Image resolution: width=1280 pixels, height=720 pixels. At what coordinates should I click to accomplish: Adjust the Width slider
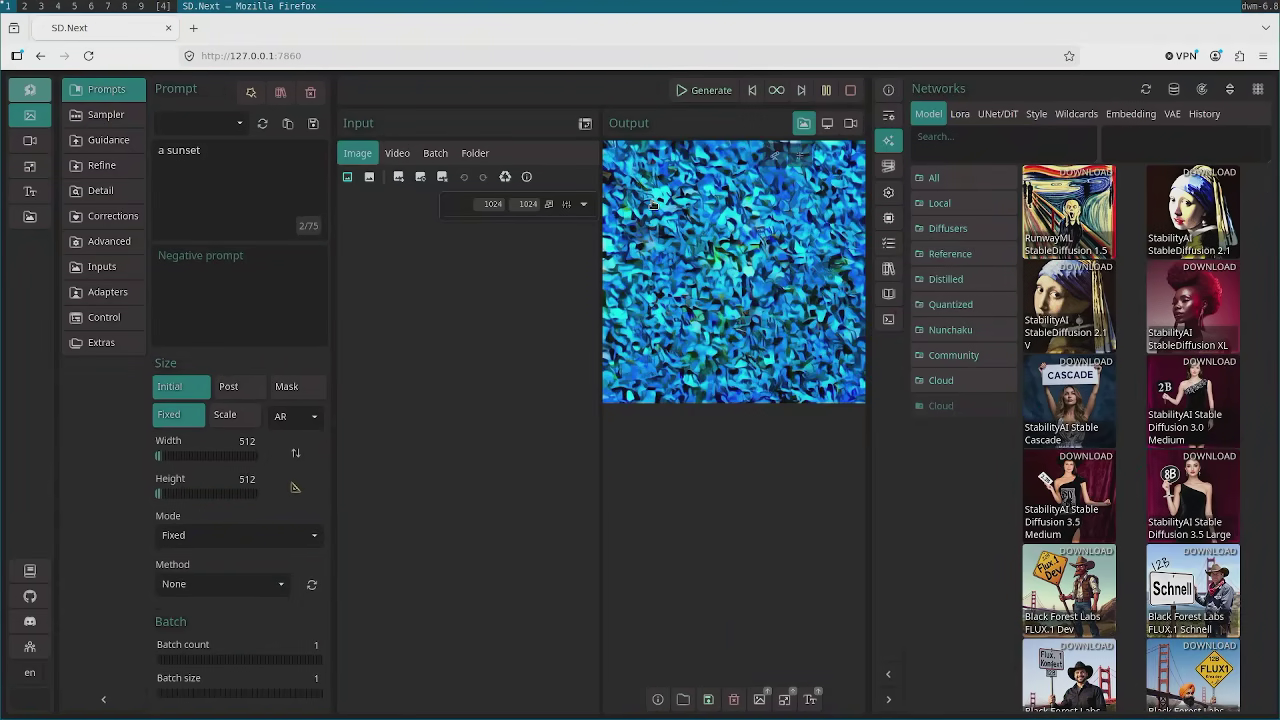click(x=207, y=456)
